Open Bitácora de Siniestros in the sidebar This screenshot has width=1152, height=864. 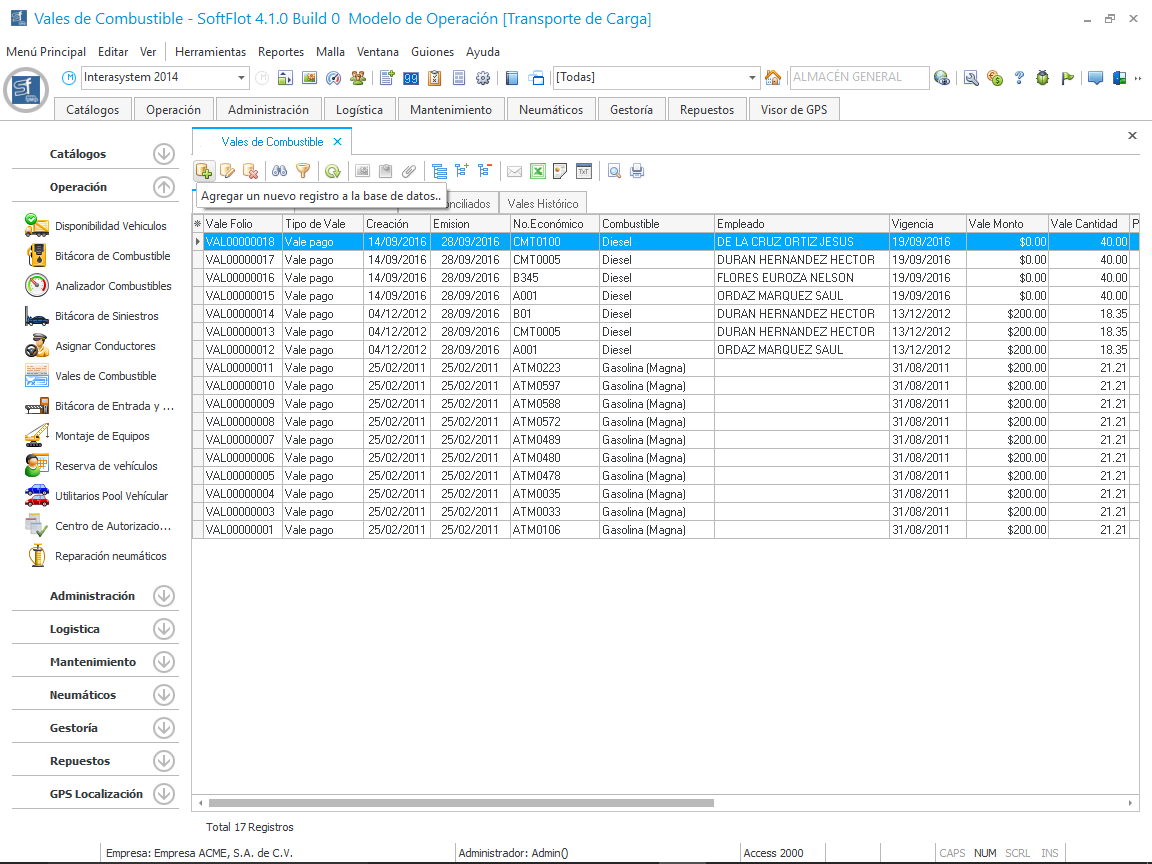[106, 316]
